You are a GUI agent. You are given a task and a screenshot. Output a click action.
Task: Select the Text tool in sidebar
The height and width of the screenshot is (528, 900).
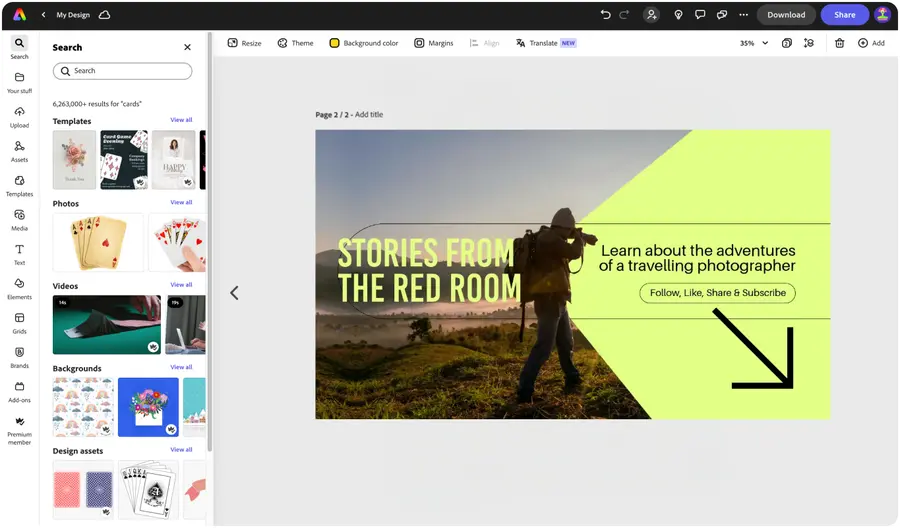(19, 254)
